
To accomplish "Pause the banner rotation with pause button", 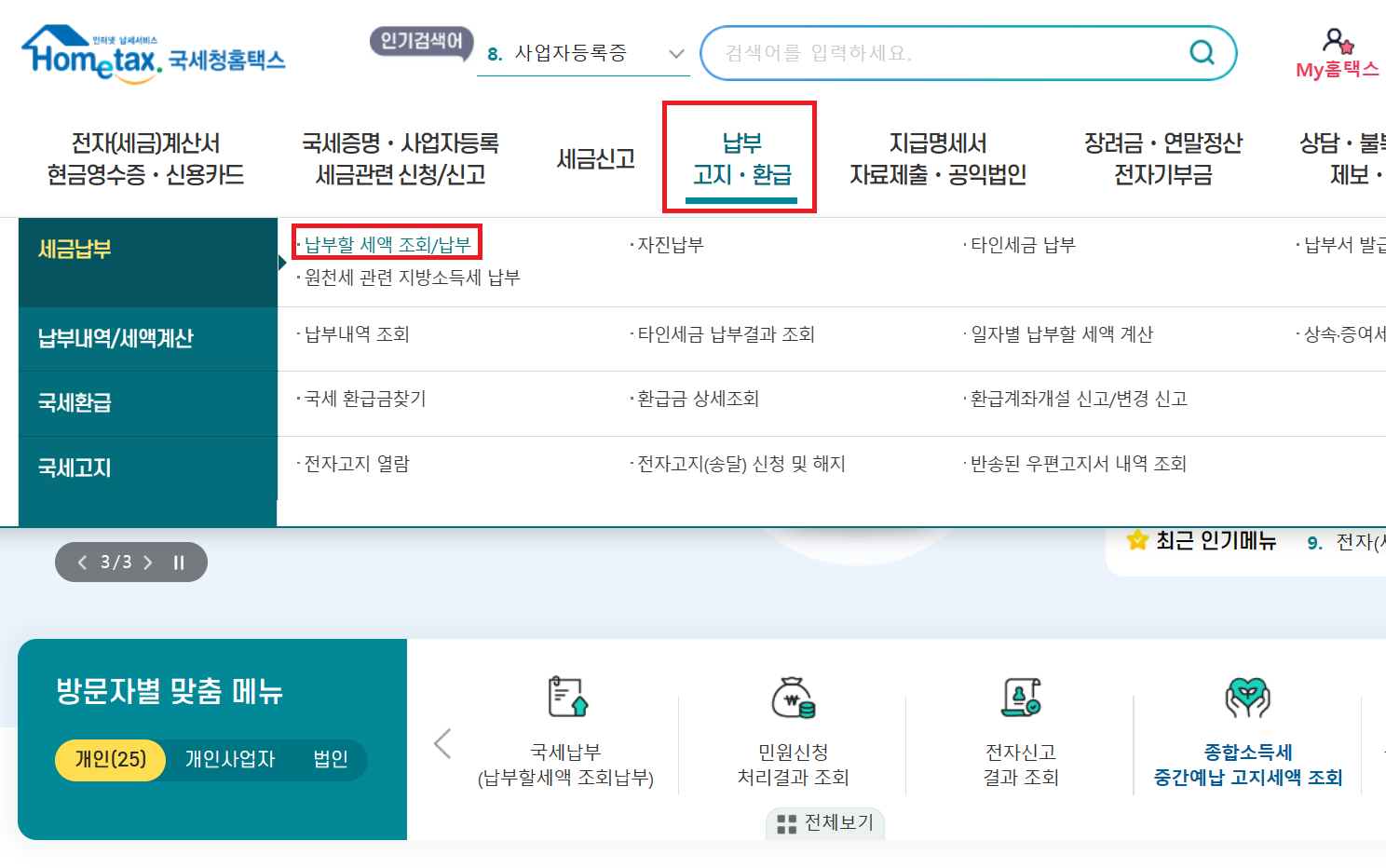I will point(177,562).
